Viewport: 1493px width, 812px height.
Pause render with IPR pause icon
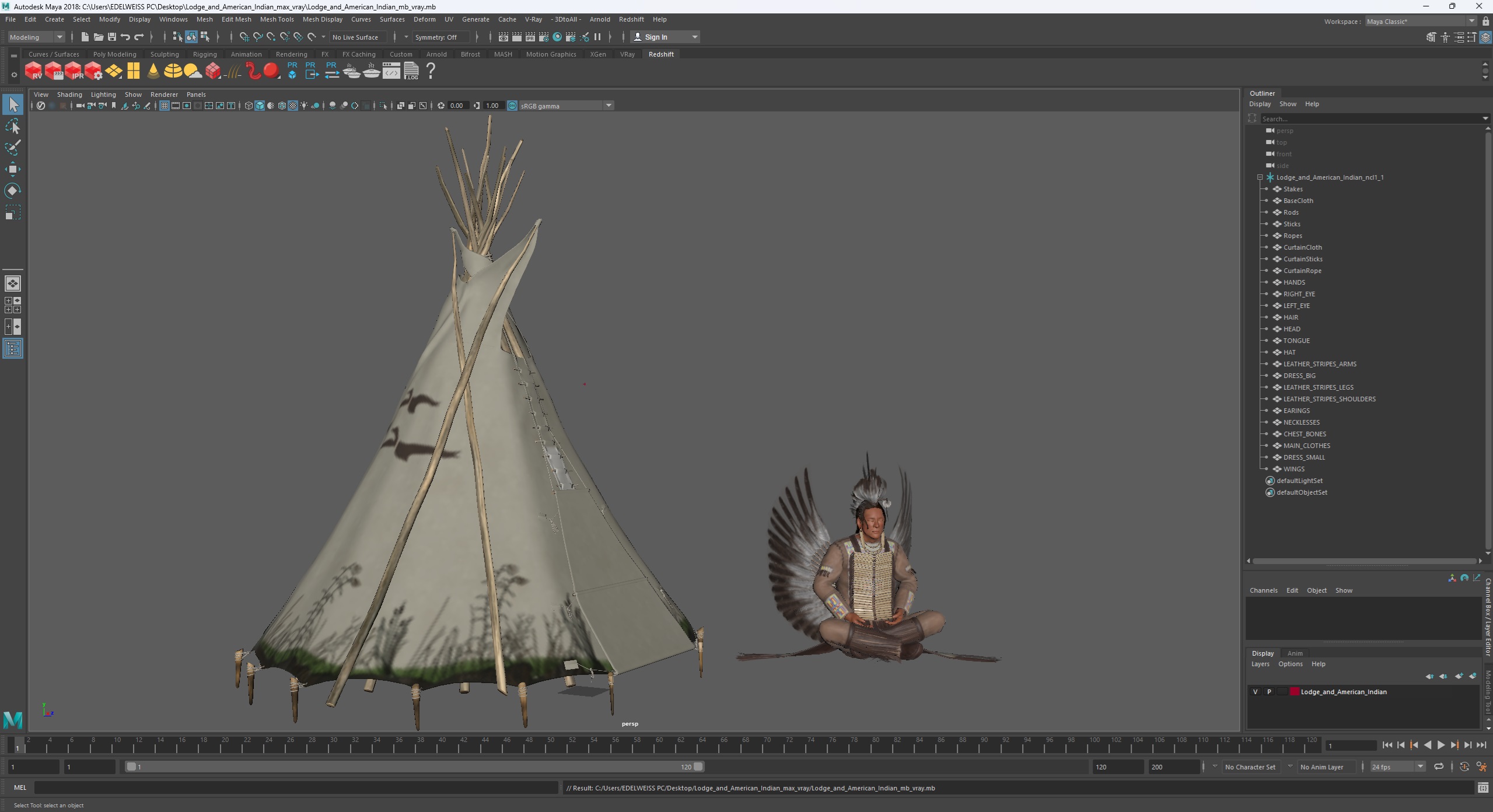tap(597, 37)
